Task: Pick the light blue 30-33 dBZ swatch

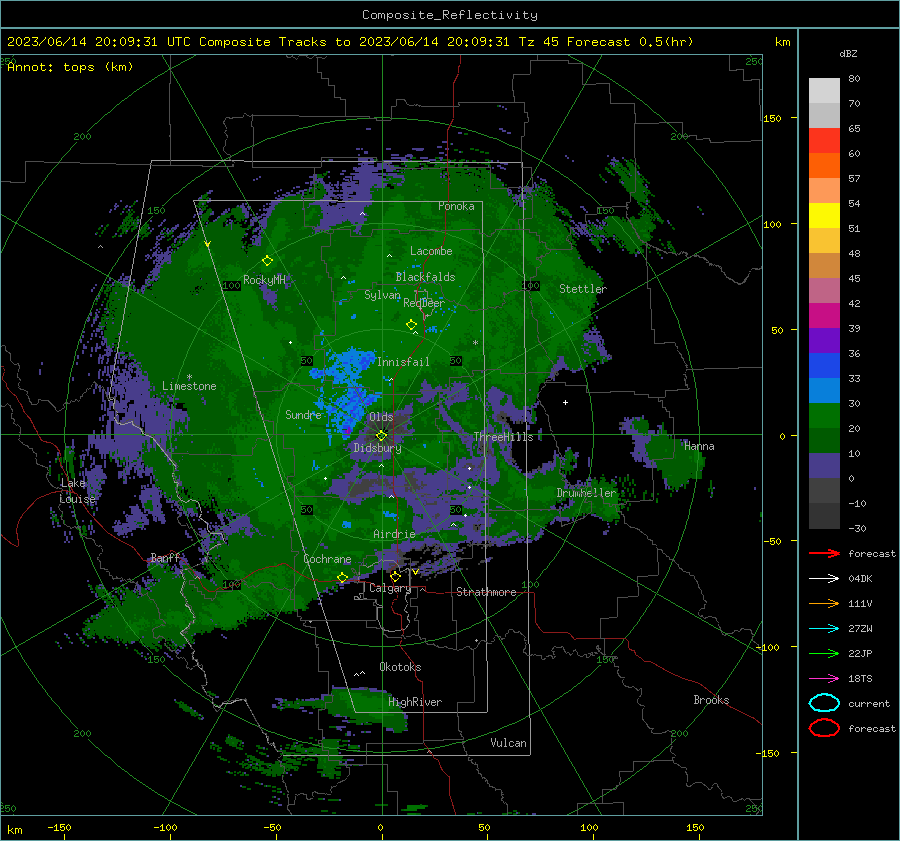Action: click(824, 390)
